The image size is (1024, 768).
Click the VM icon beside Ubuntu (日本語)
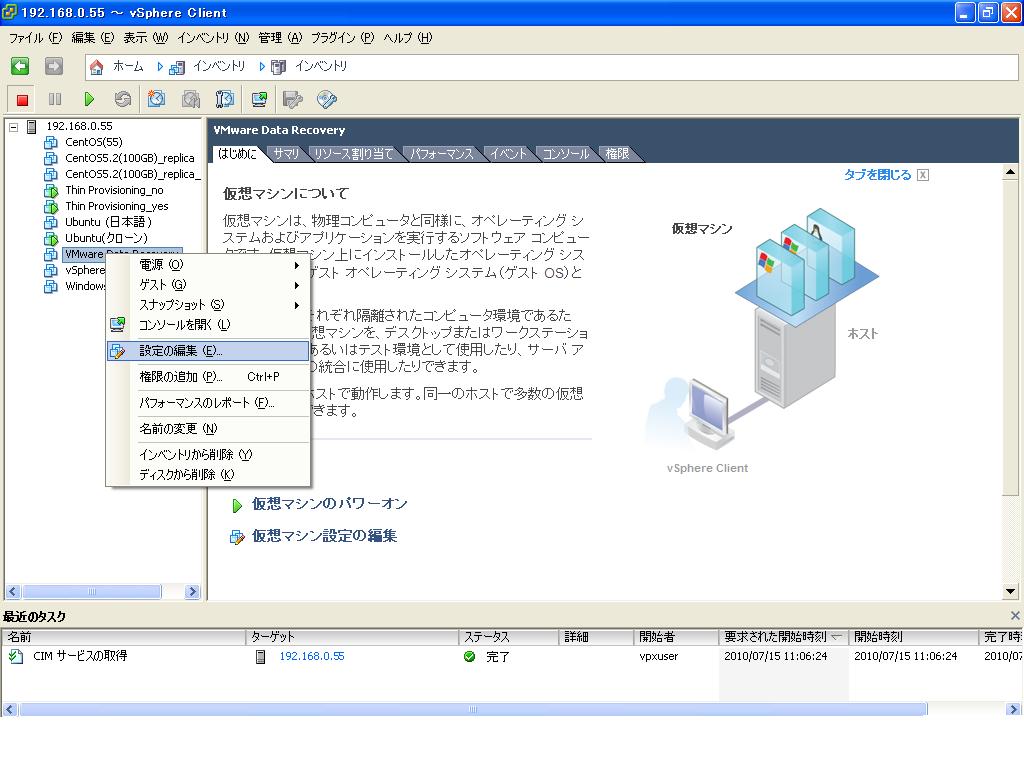(x=51, y=223)
